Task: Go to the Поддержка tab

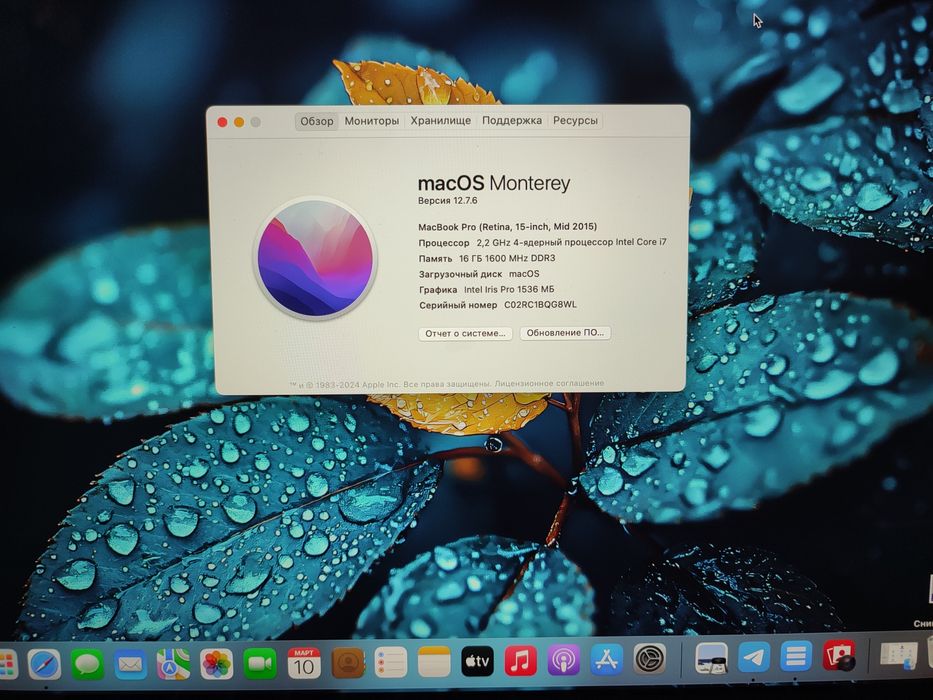Action: (512, 120)
